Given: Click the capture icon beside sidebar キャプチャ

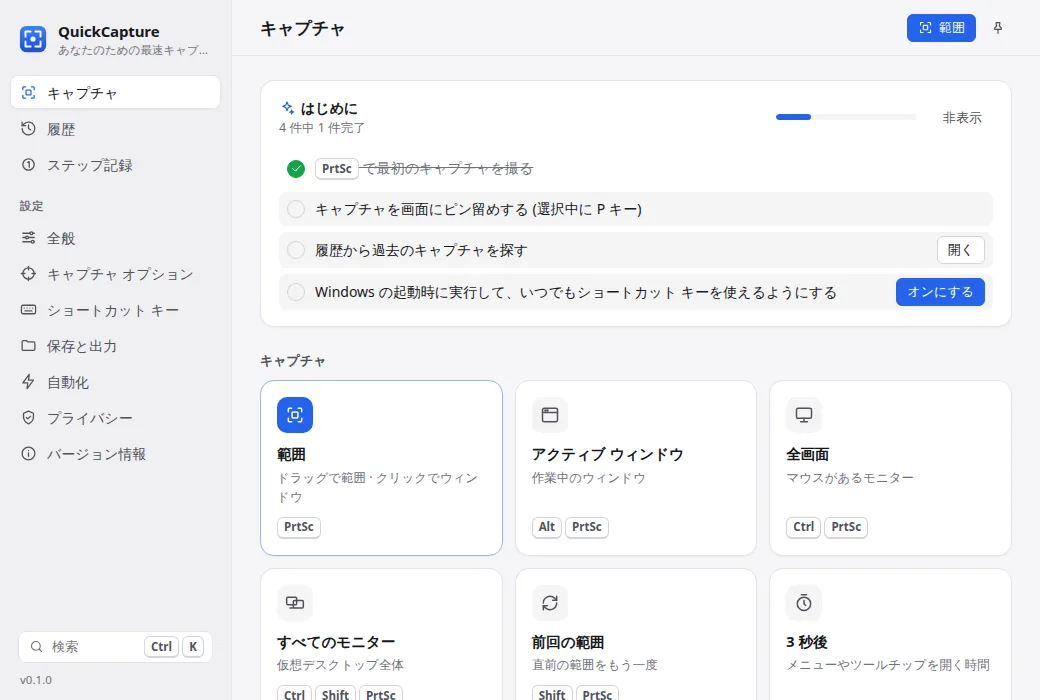Looking at the screenshot, I should [x=28, y=92].
